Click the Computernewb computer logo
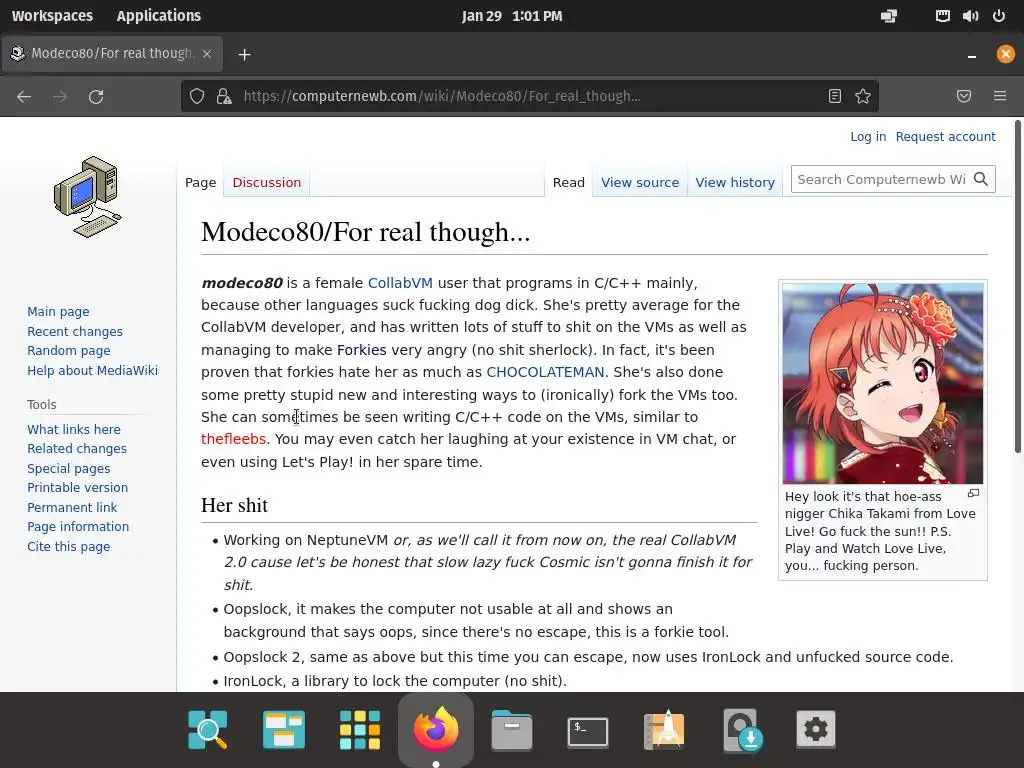 tap(88, 197)
